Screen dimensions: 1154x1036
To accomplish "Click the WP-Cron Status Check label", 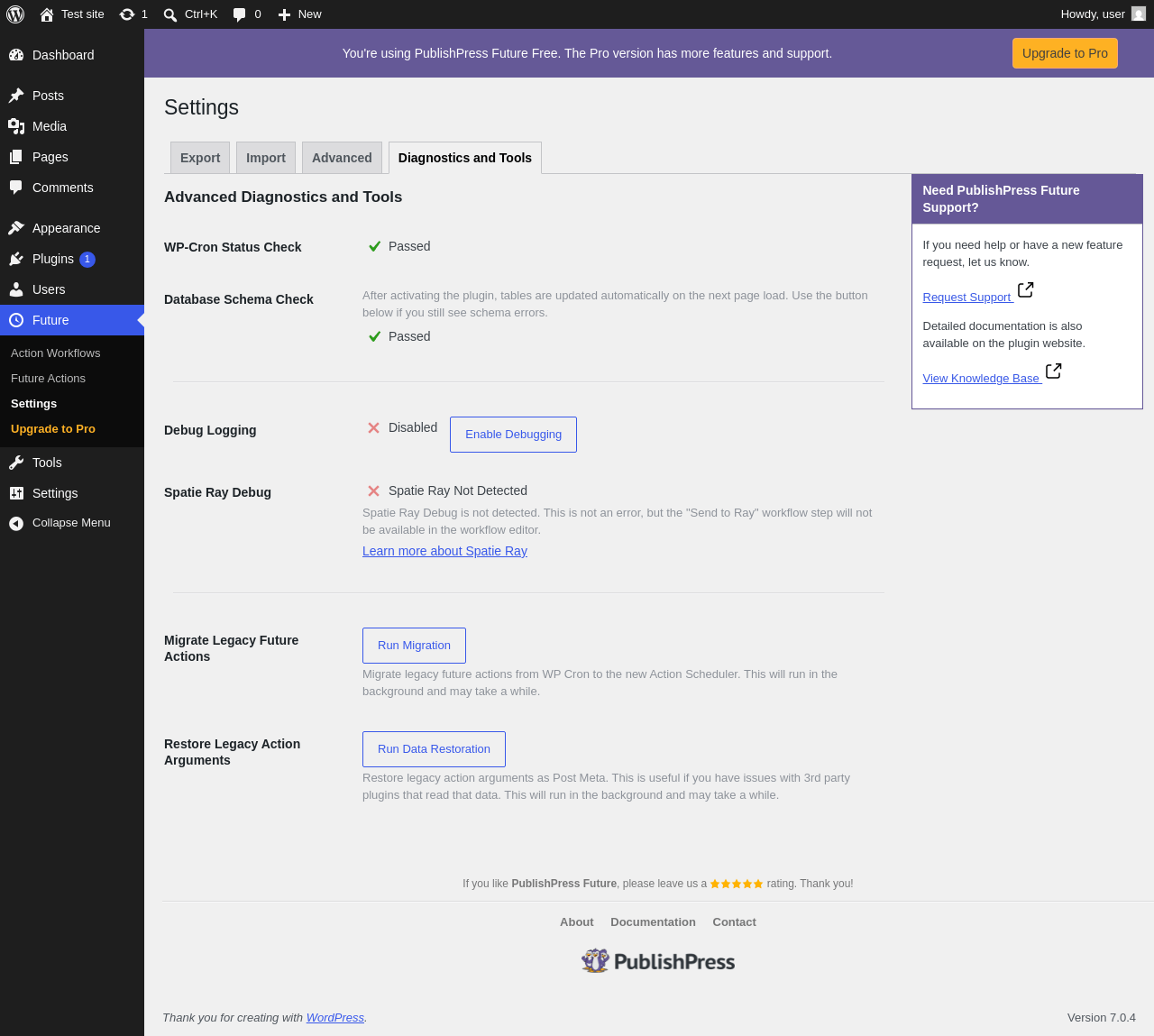I will pos(233,247).
